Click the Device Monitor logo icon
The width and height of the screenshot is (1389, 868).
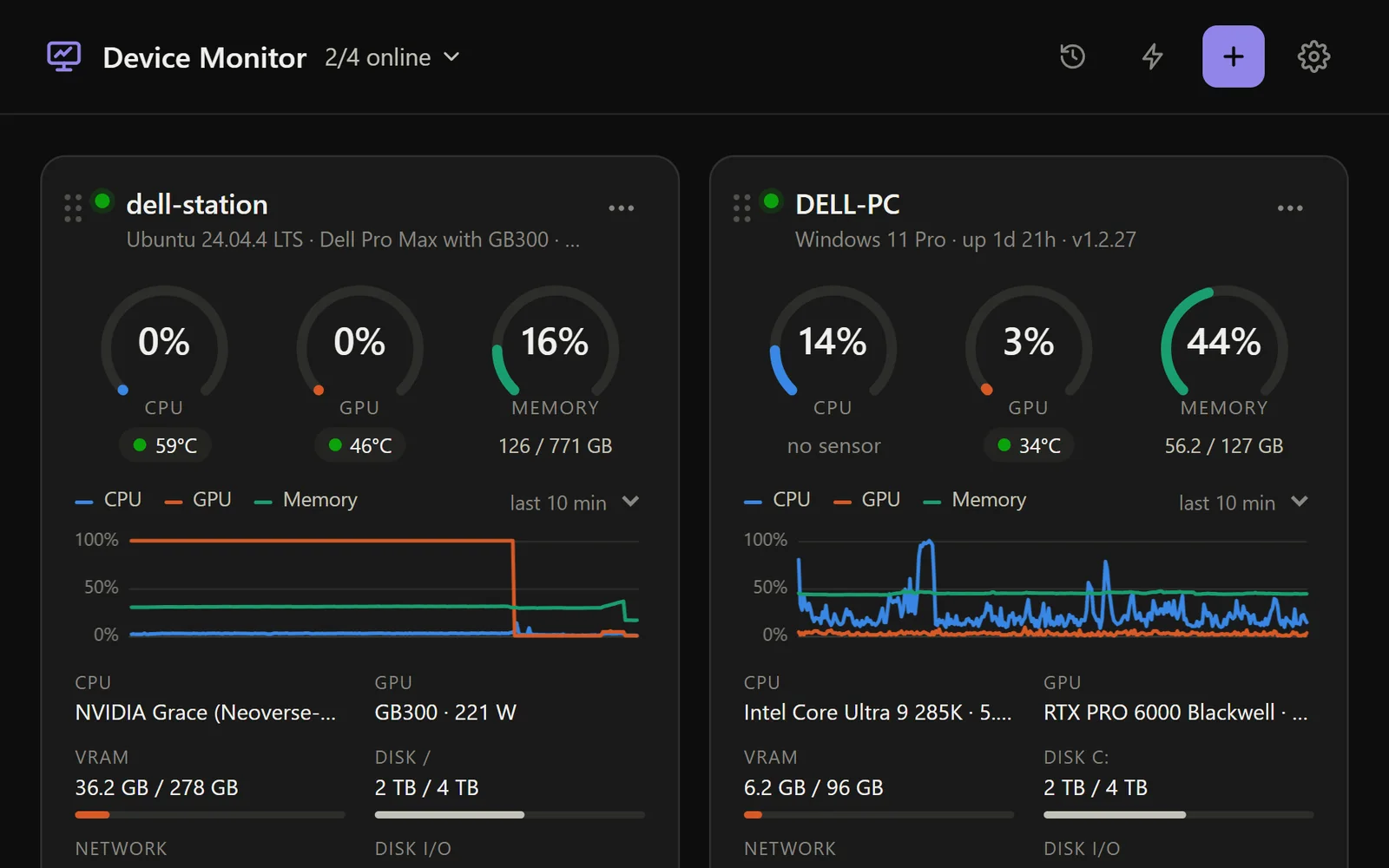point(63,57)
